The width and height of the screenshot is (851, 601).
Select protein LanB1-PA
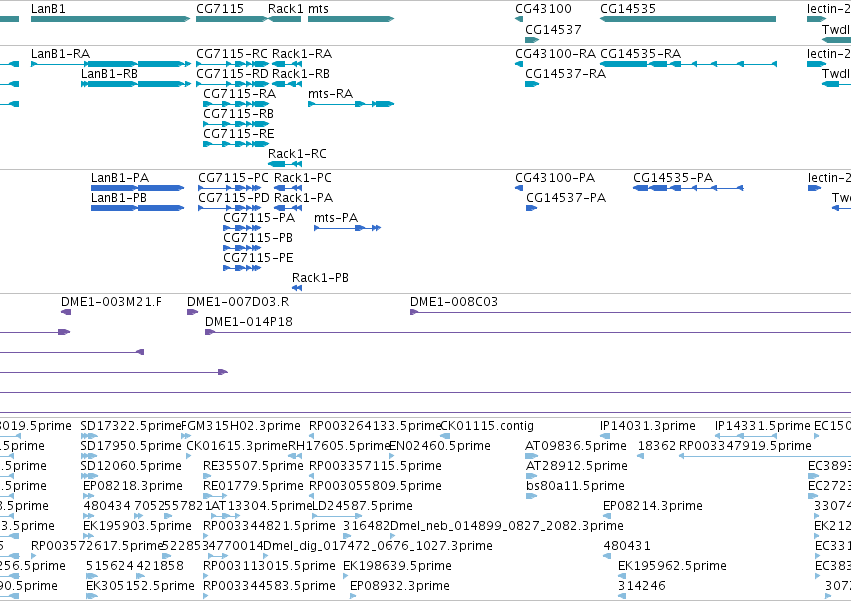137,188
